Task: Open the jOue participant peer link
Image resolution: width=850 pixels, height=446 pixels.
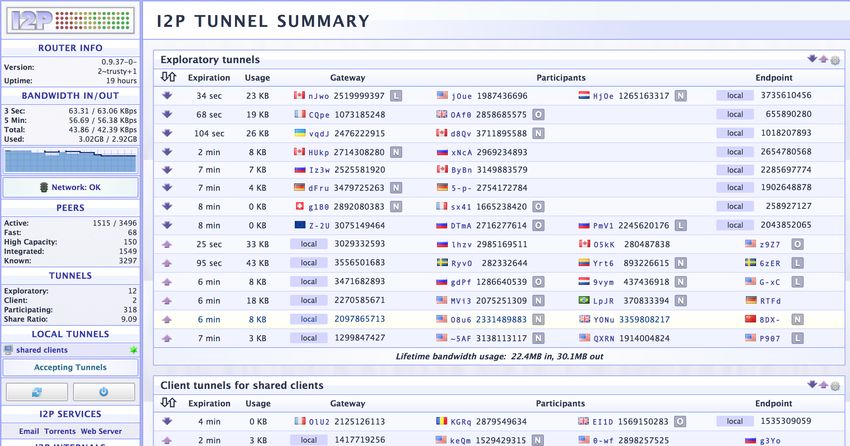Action: 461,96
